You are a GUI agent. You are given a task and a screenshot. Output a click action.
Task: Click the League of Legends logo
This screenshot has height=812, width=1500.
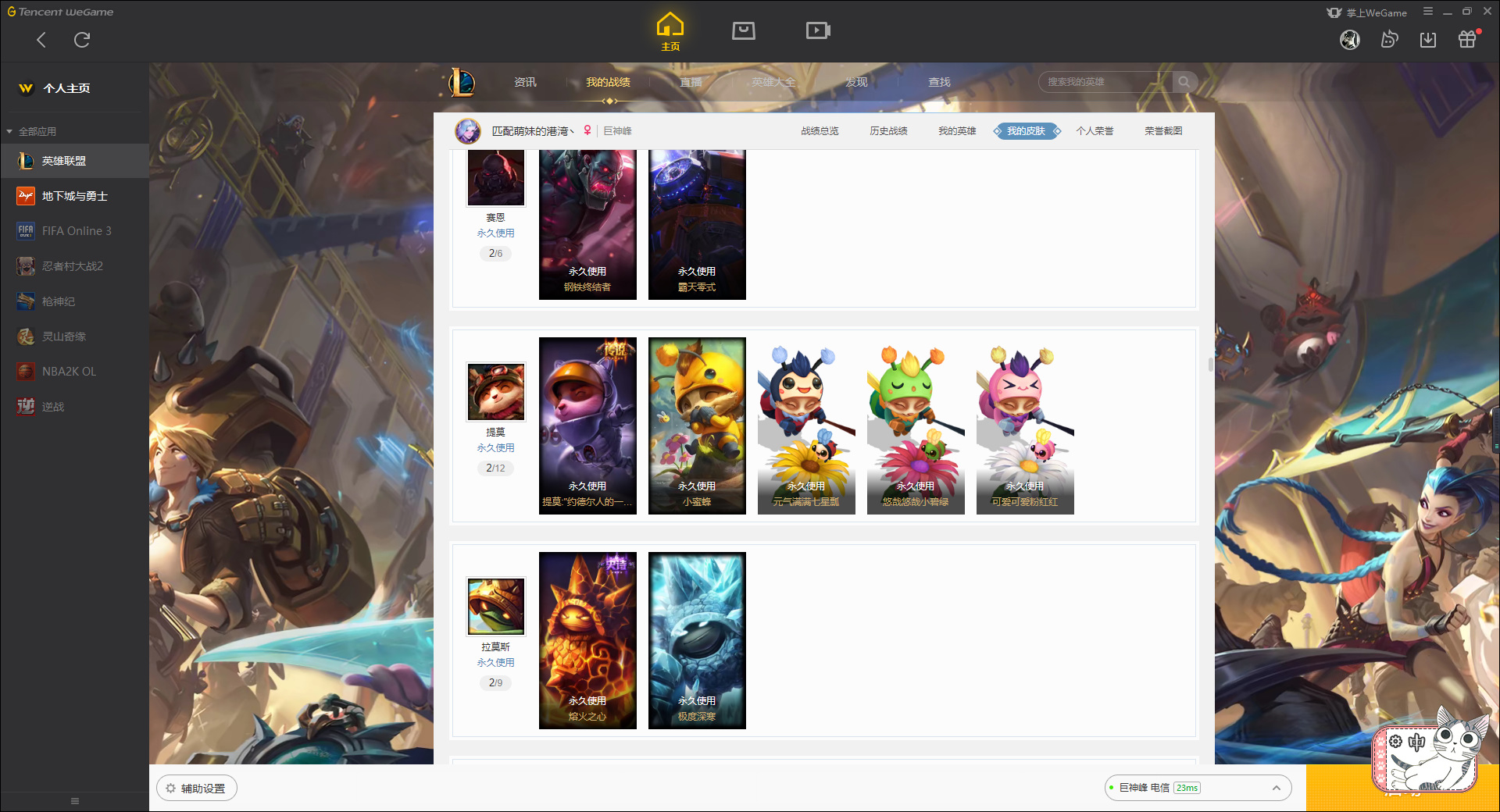[x=462, y=82]
